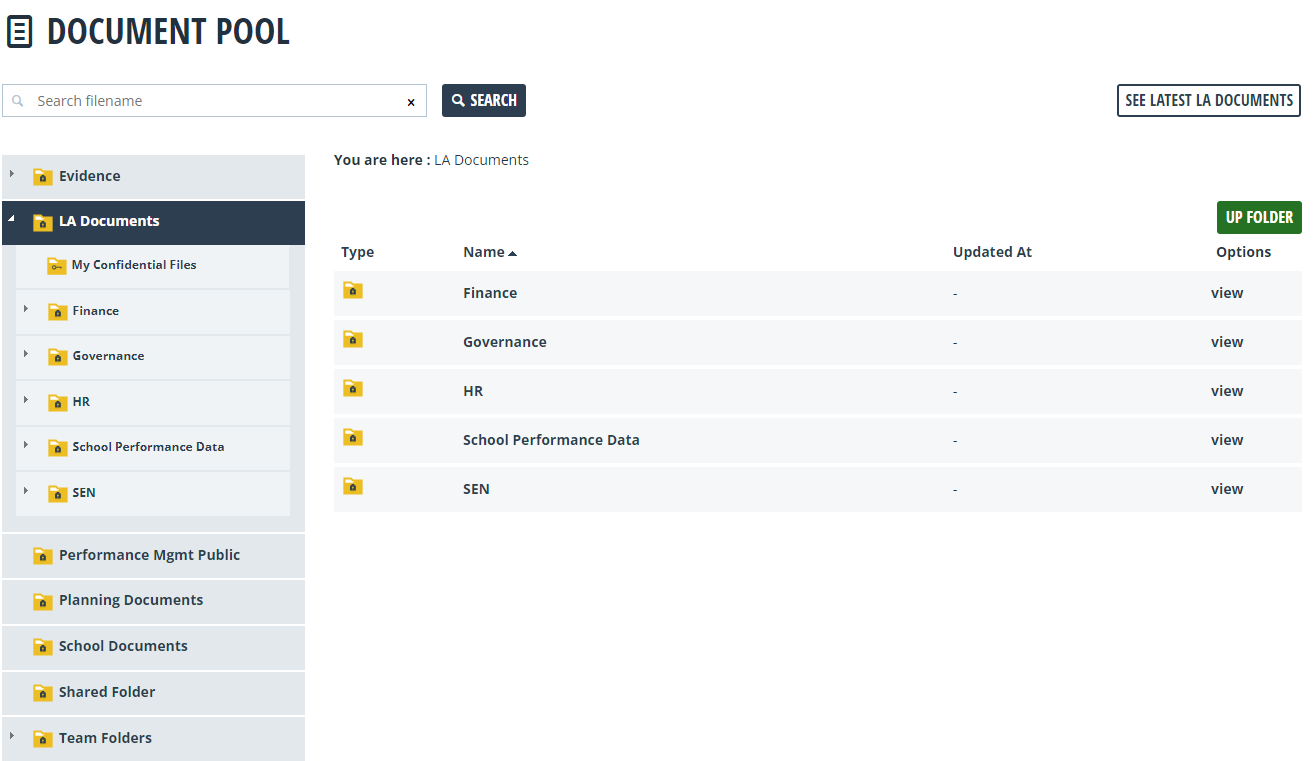Click the Document Pool title icon
The height and width of the screenshot is (761, 1313).
(19, 32)
